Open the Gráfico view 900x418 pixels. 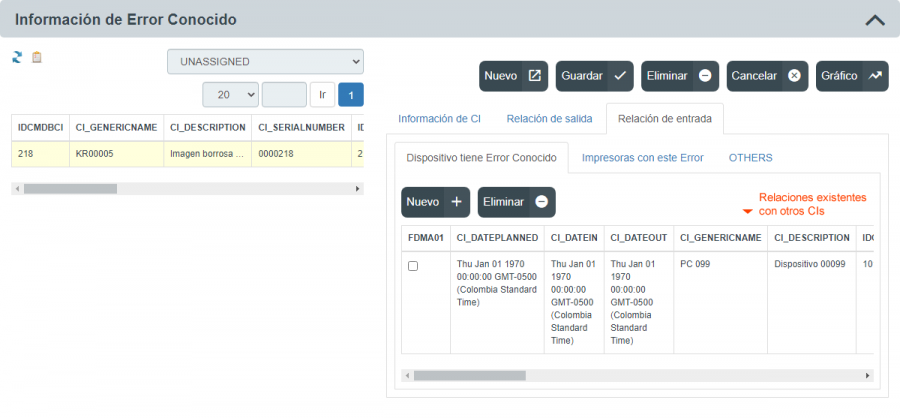coord(852,76)
